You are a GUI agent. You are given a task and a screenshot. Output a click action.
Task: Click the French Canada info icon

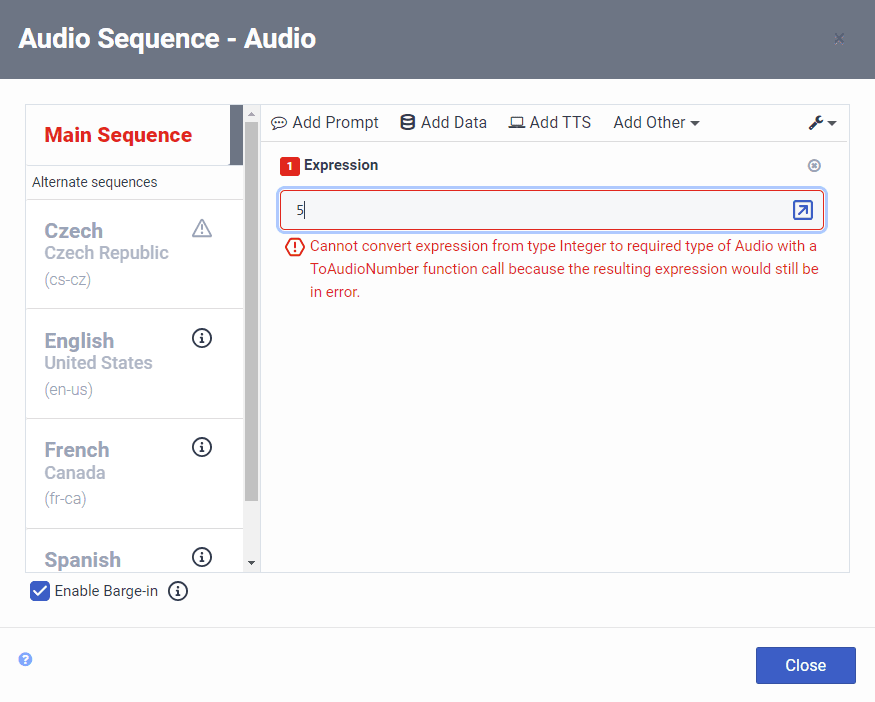[x=202, y=447]
